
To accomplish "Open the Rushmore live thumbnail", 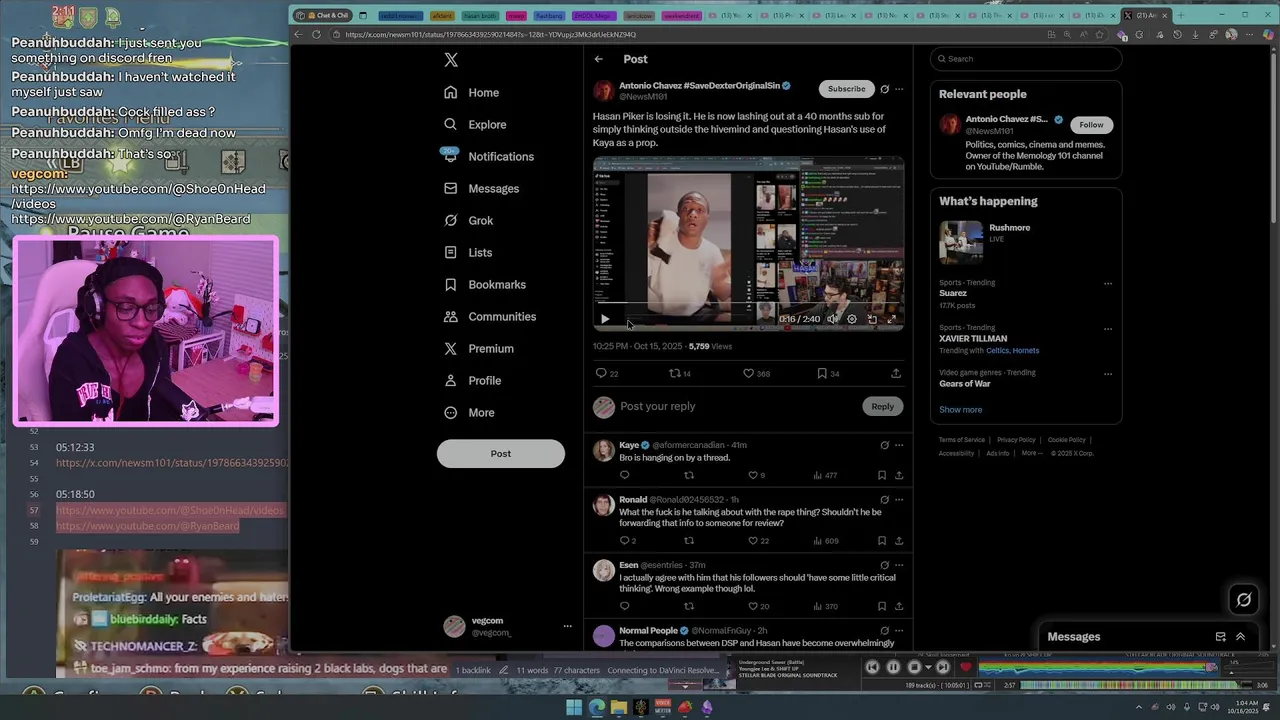I will pos(961,242).
